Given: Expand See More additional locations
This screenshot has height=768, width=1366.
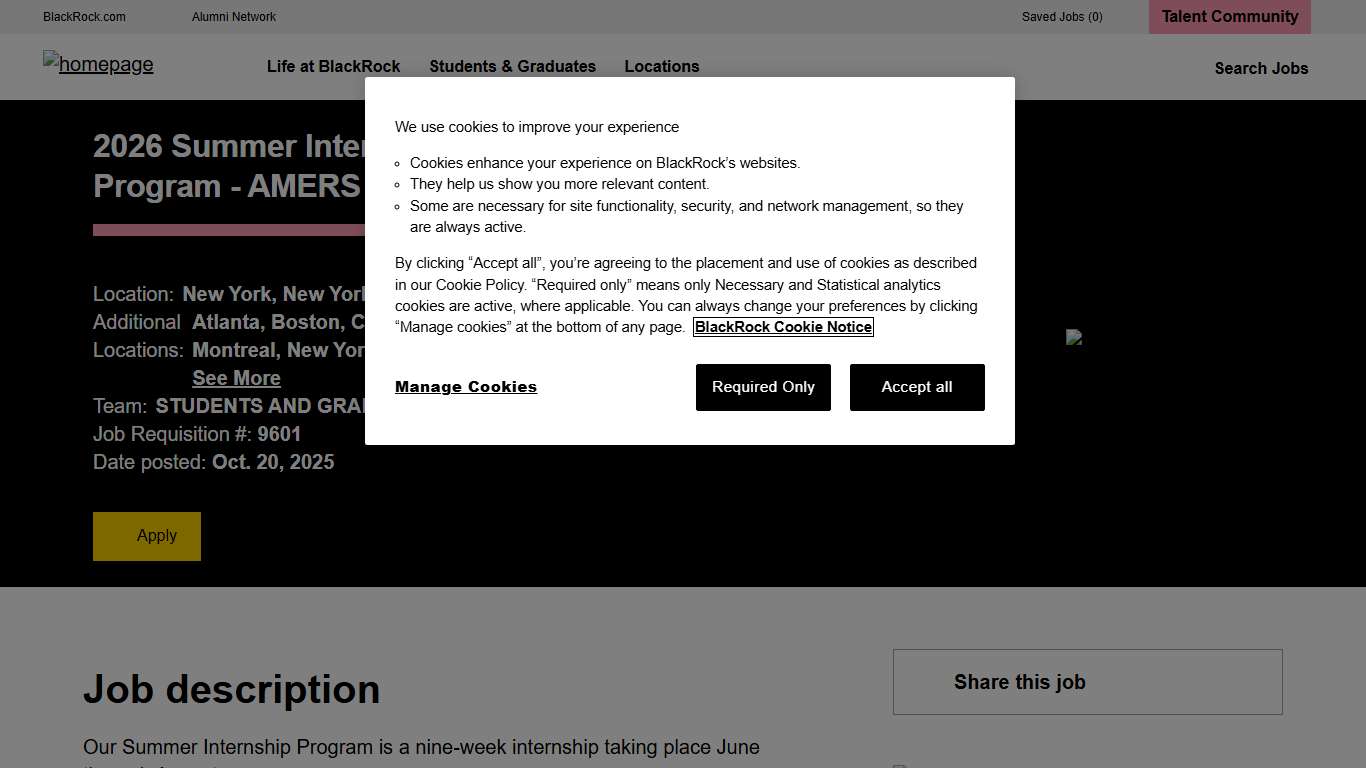Looking at the screenshot, I should [x=236, y=378].
